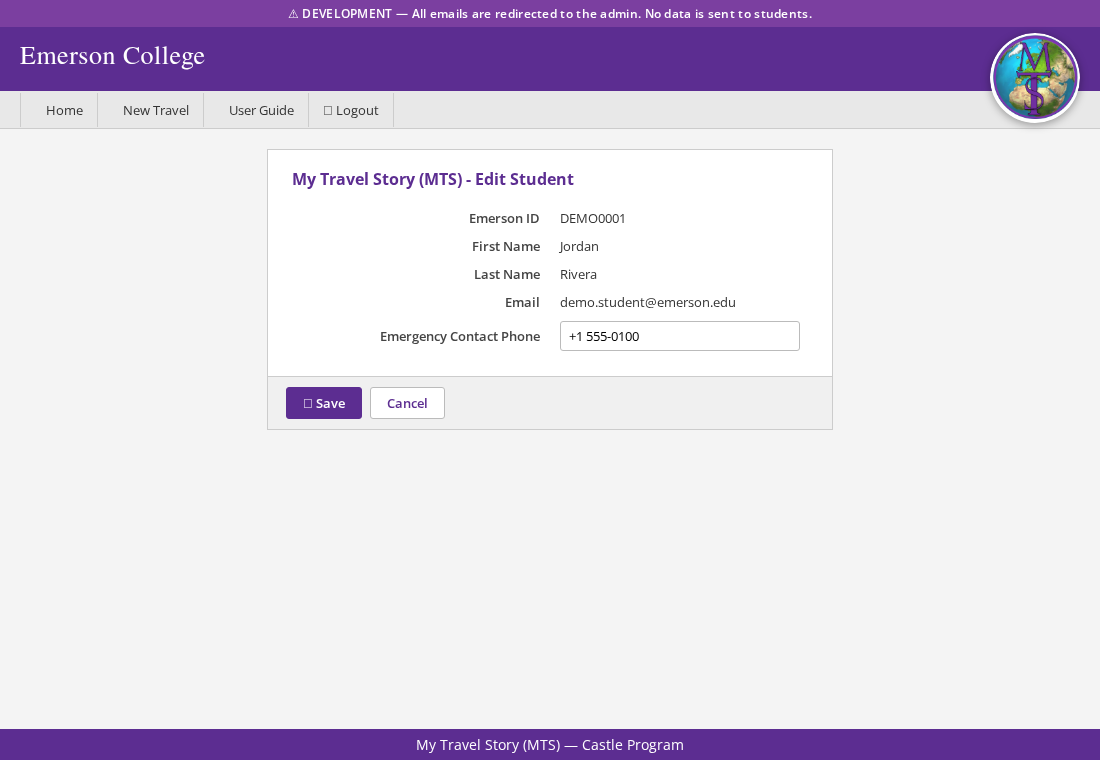
Task: Click the last name value Rivera
Action: point(578,274)
